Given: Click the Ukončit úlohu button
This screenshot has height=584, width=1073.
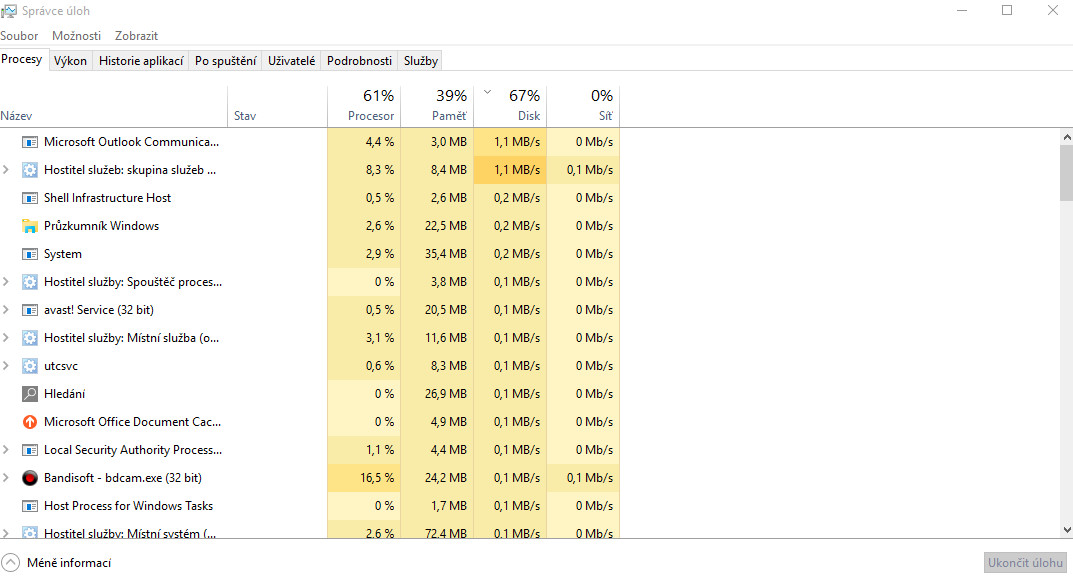Looking at the screenshot, I should (x=1025, y=563).
